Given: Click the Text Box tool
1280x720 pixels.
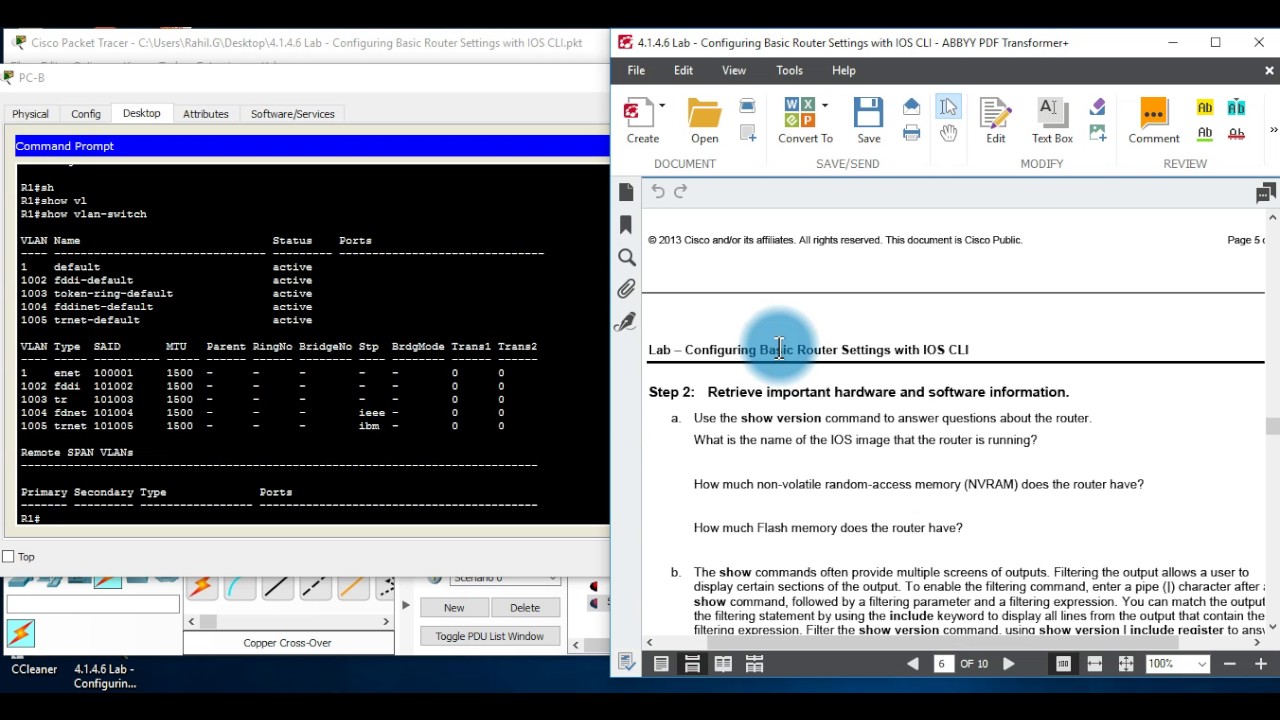Looking at the screenshot, I should pos(1052,121).
